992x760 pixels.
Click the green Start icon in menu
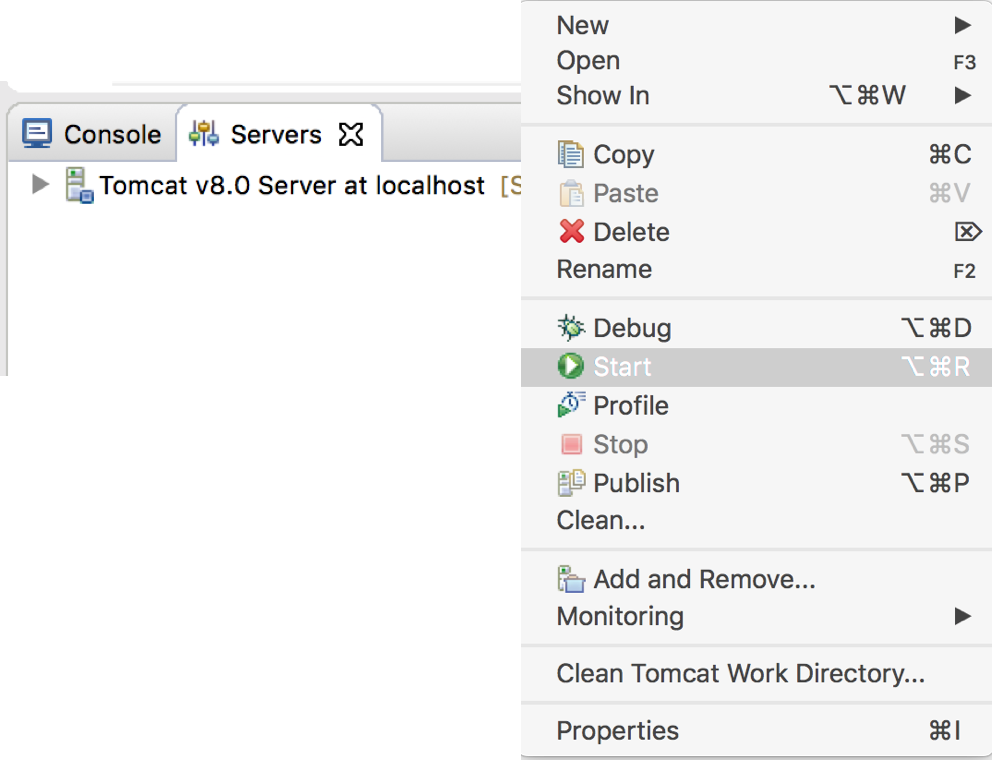tap(571, 366)
